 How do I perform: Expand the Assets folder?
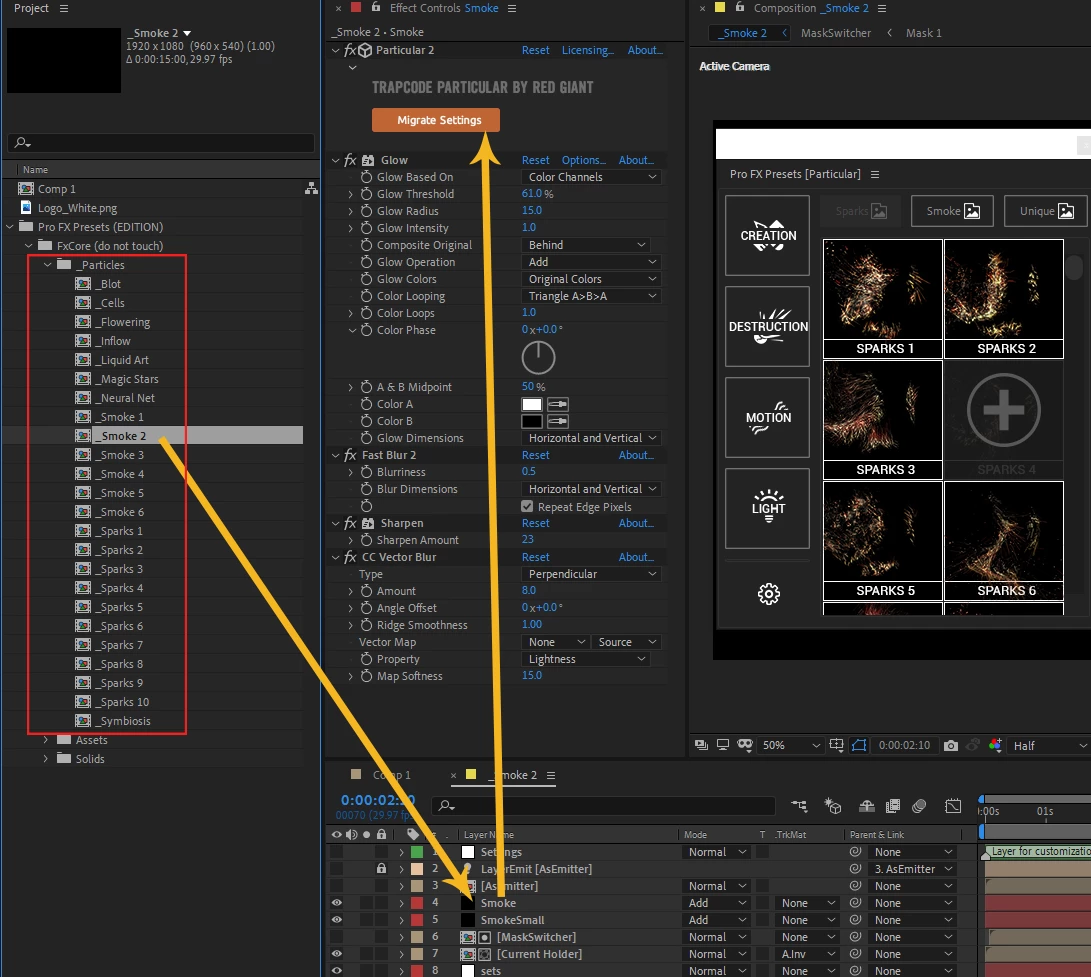(46, 740)
